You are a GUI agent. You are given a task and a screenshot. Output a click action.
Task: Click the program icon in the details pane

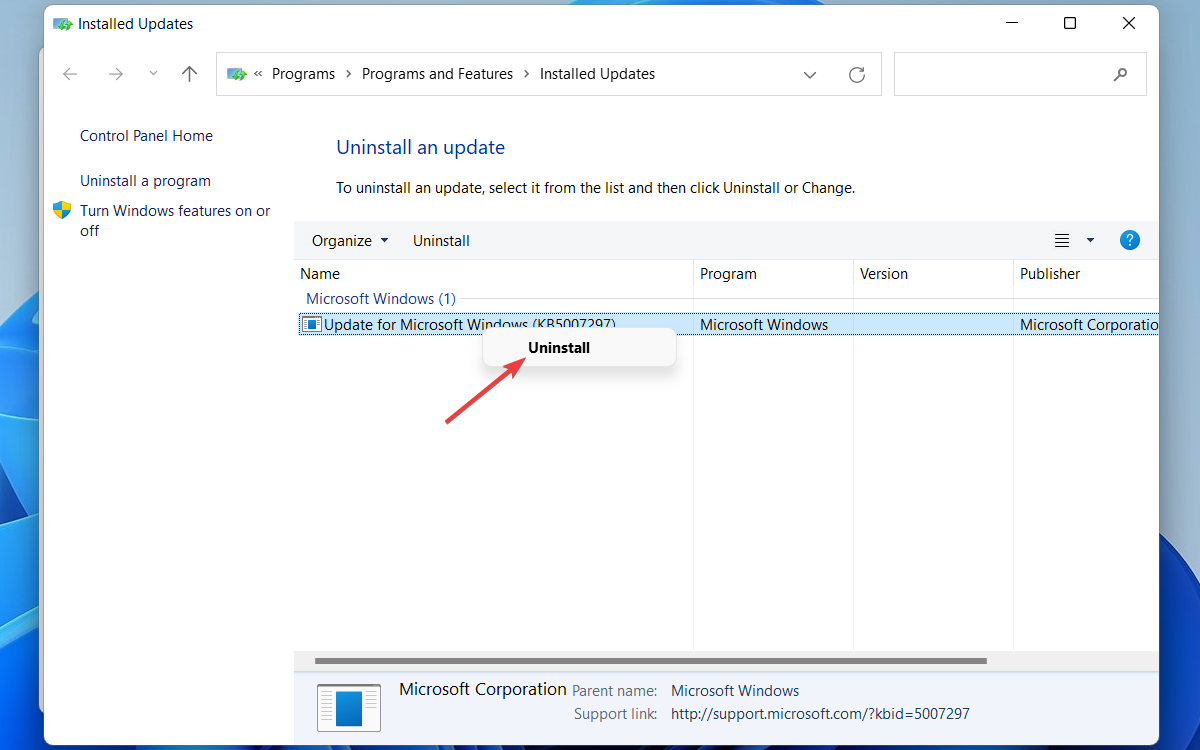click(x=348, y=706)
